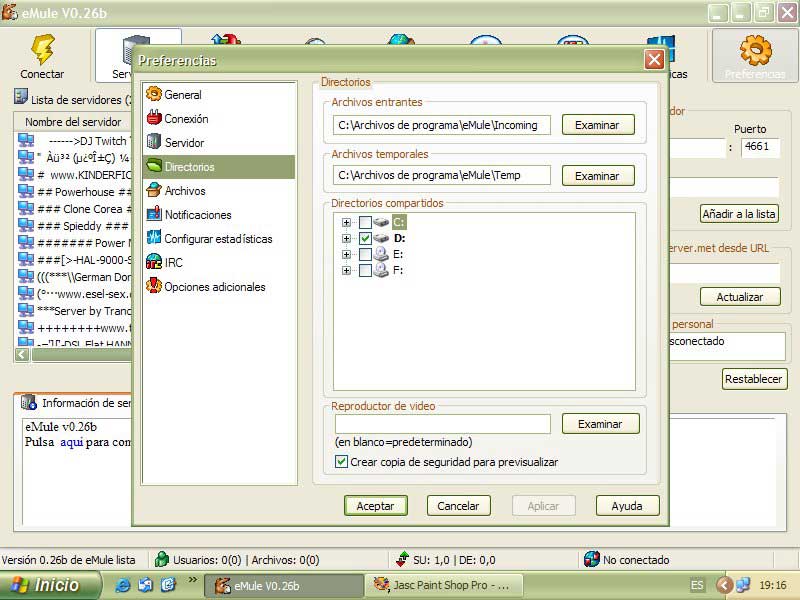Expand the C: drive tree node
800x600 pixels.
point(346,222)
